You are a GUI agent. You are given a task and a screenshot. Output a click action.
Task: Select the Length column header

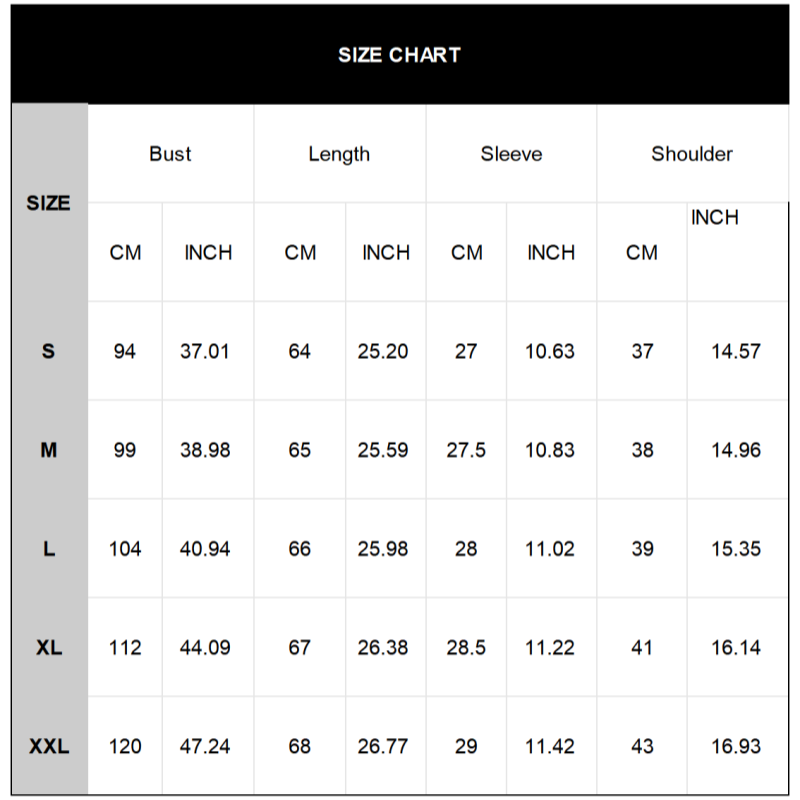tap(339, 154)
